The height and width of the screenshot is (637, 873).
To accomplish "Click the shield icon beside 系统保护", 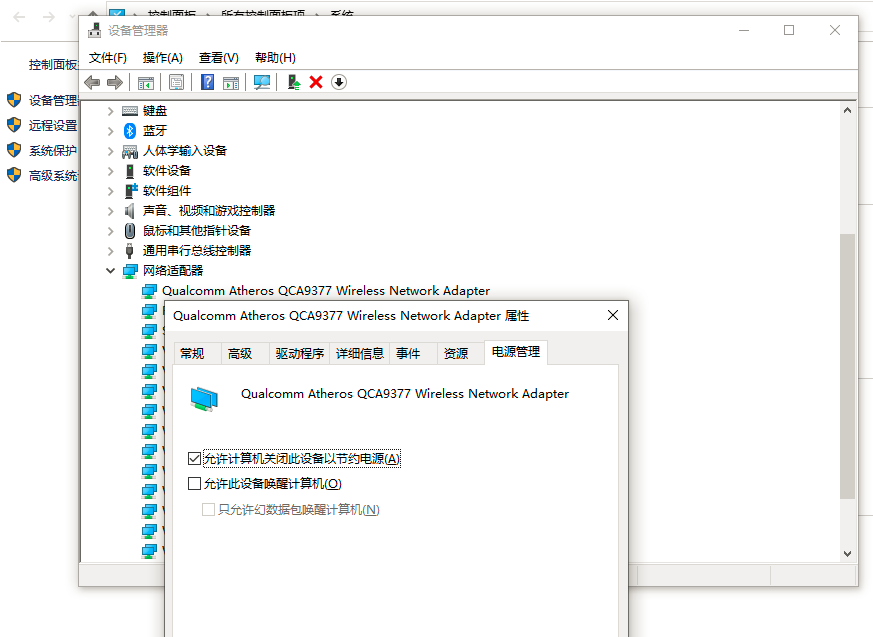I will 14,150.
